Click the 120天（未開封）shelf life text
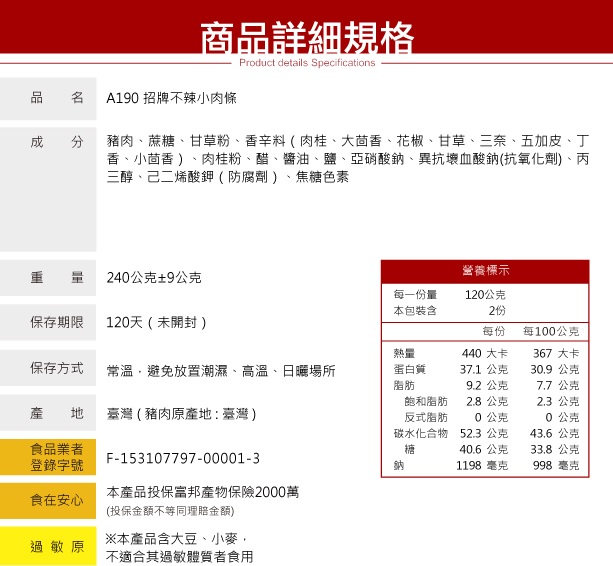This screenshot has width=613, height=566. click(157, 323)
